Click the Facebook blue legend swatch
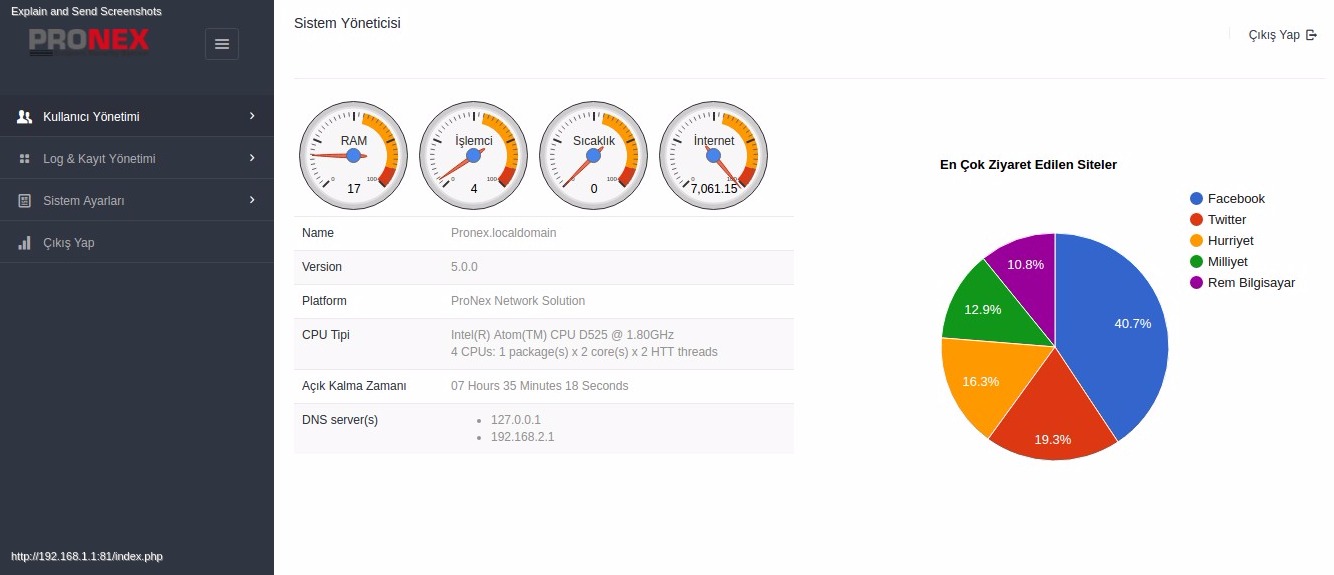Screen dimensions: 1334x575 click(1196, 199)
